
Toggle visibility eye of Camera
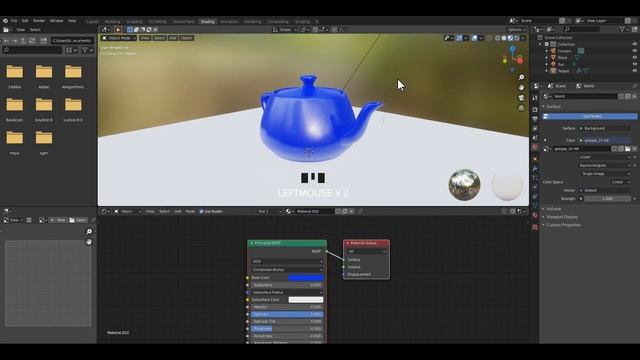[x=634, y=51]
